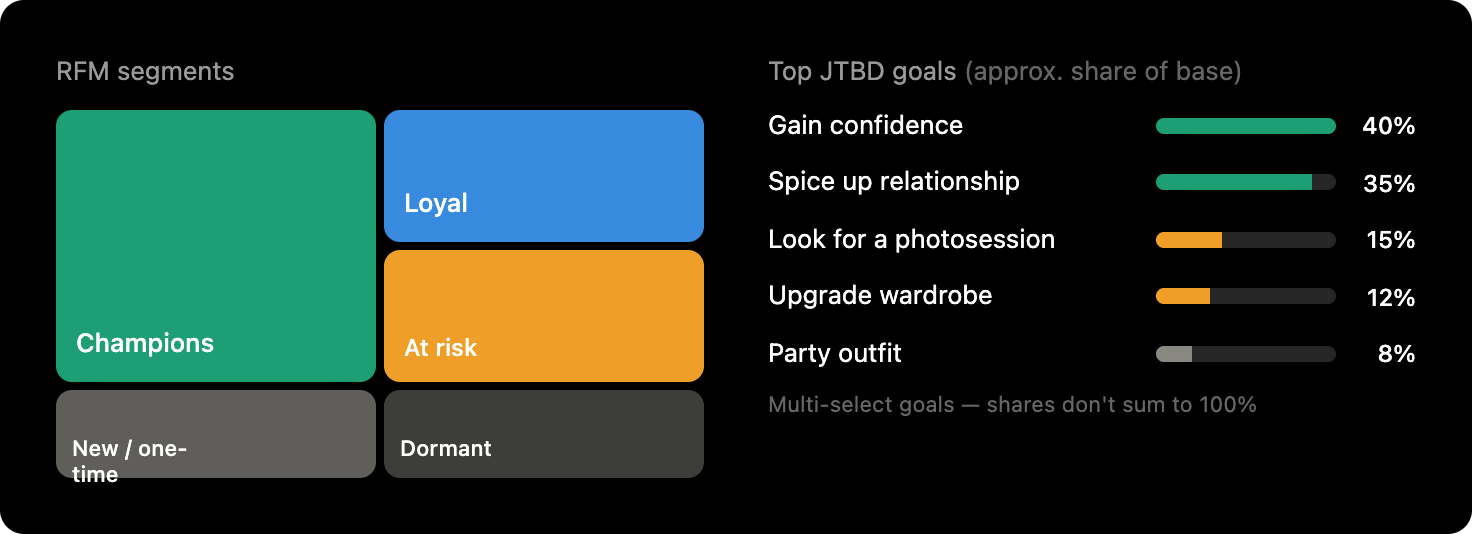Click the Look for a photosession label
Image resolution: width=1472 pixels, height=534 pixels.
912,240
